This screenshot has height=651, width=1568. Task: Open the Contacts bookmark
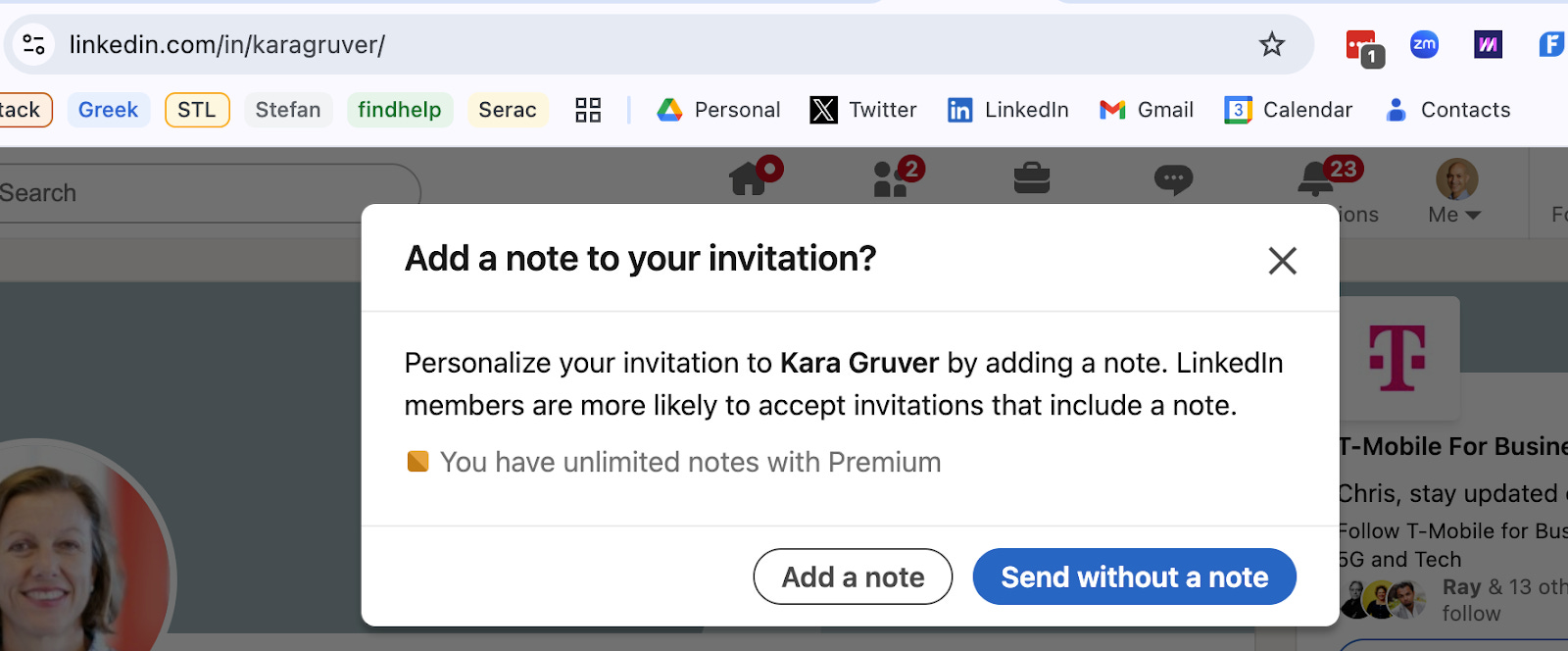click(x=1446, y=110)
